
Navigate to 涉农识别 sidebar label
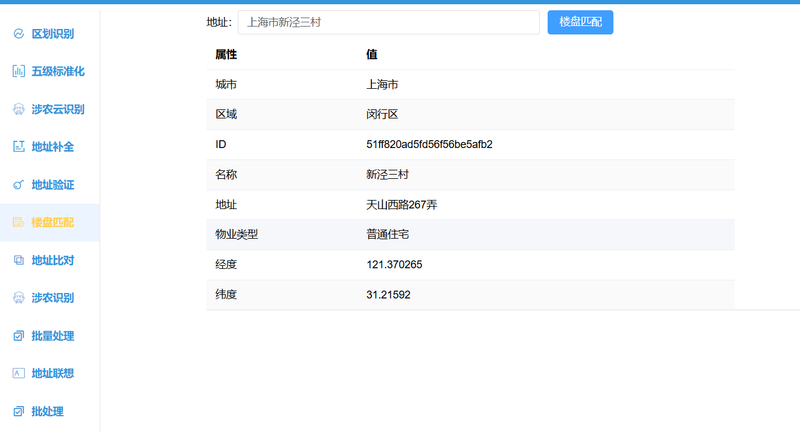click(53, 297)
